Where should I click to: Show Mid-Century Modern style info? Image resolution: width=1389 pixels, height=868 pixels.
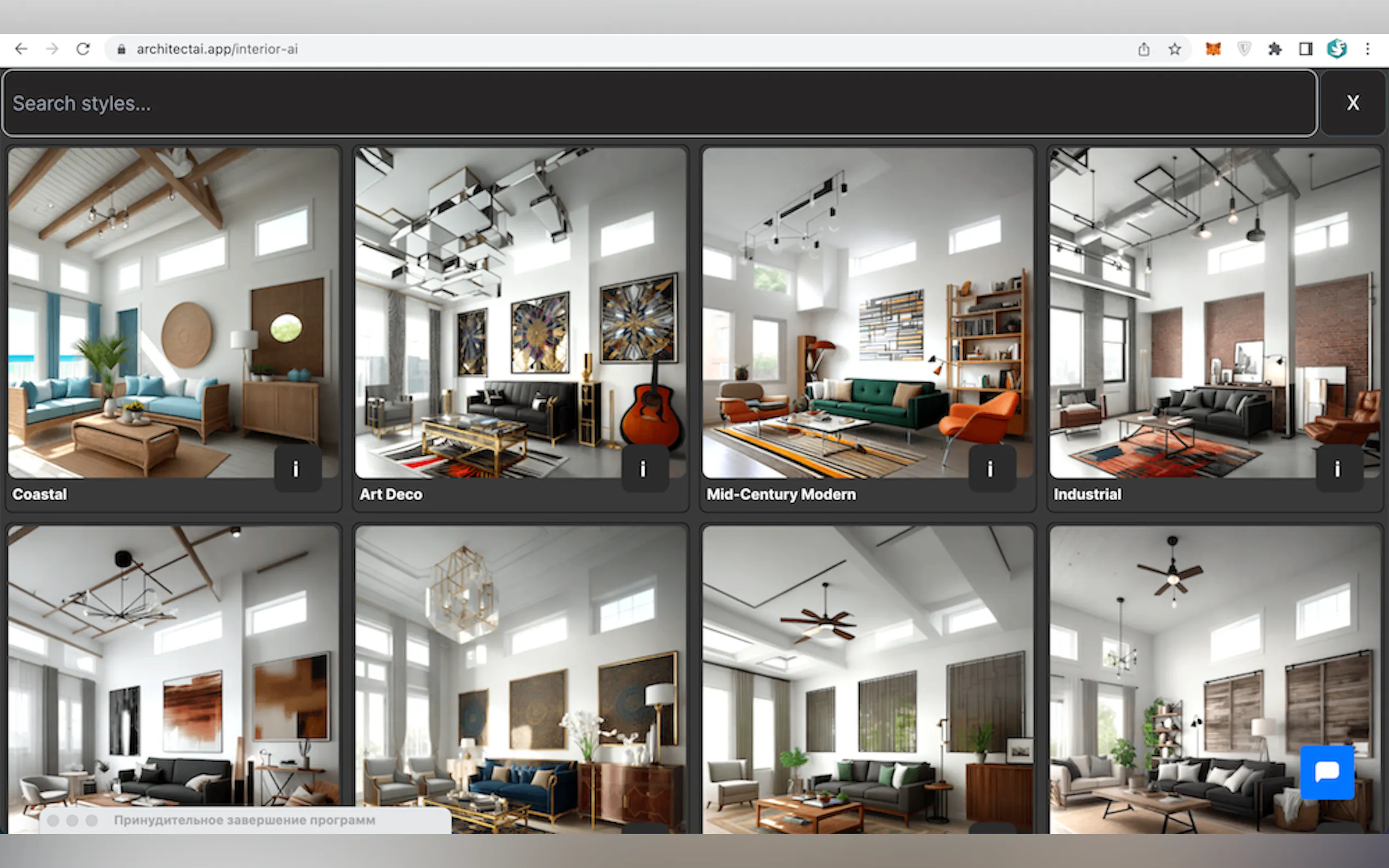pos(990,469)
